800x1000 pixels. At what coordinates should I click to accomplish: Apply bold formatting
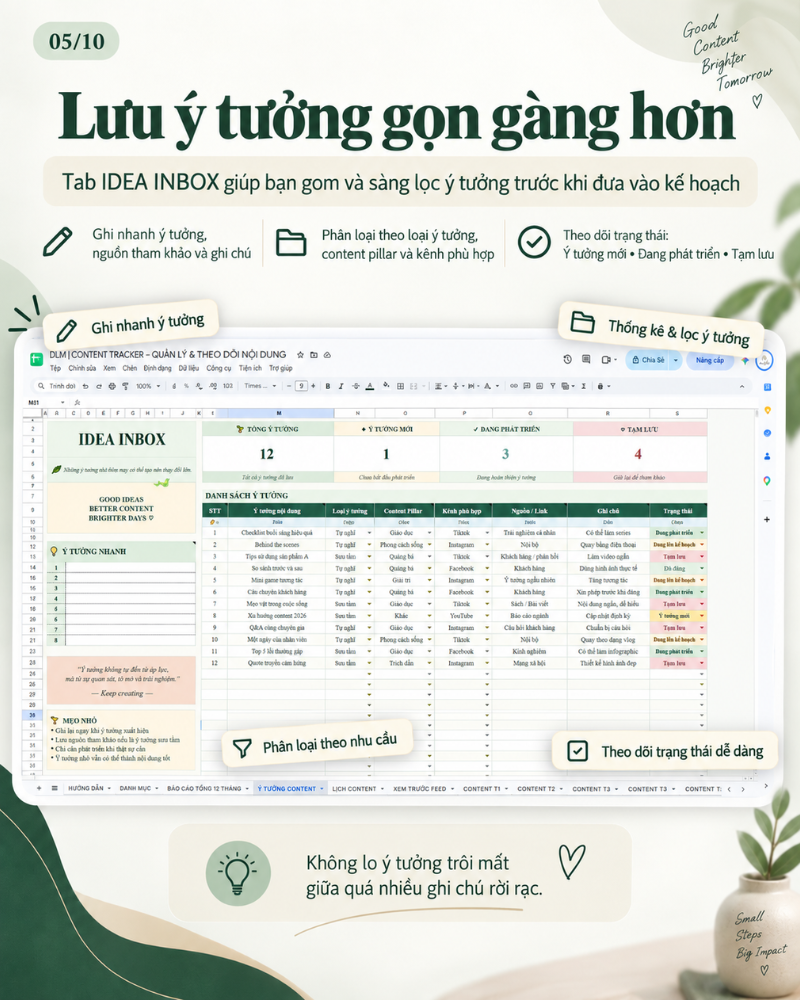tap(328, 386)
